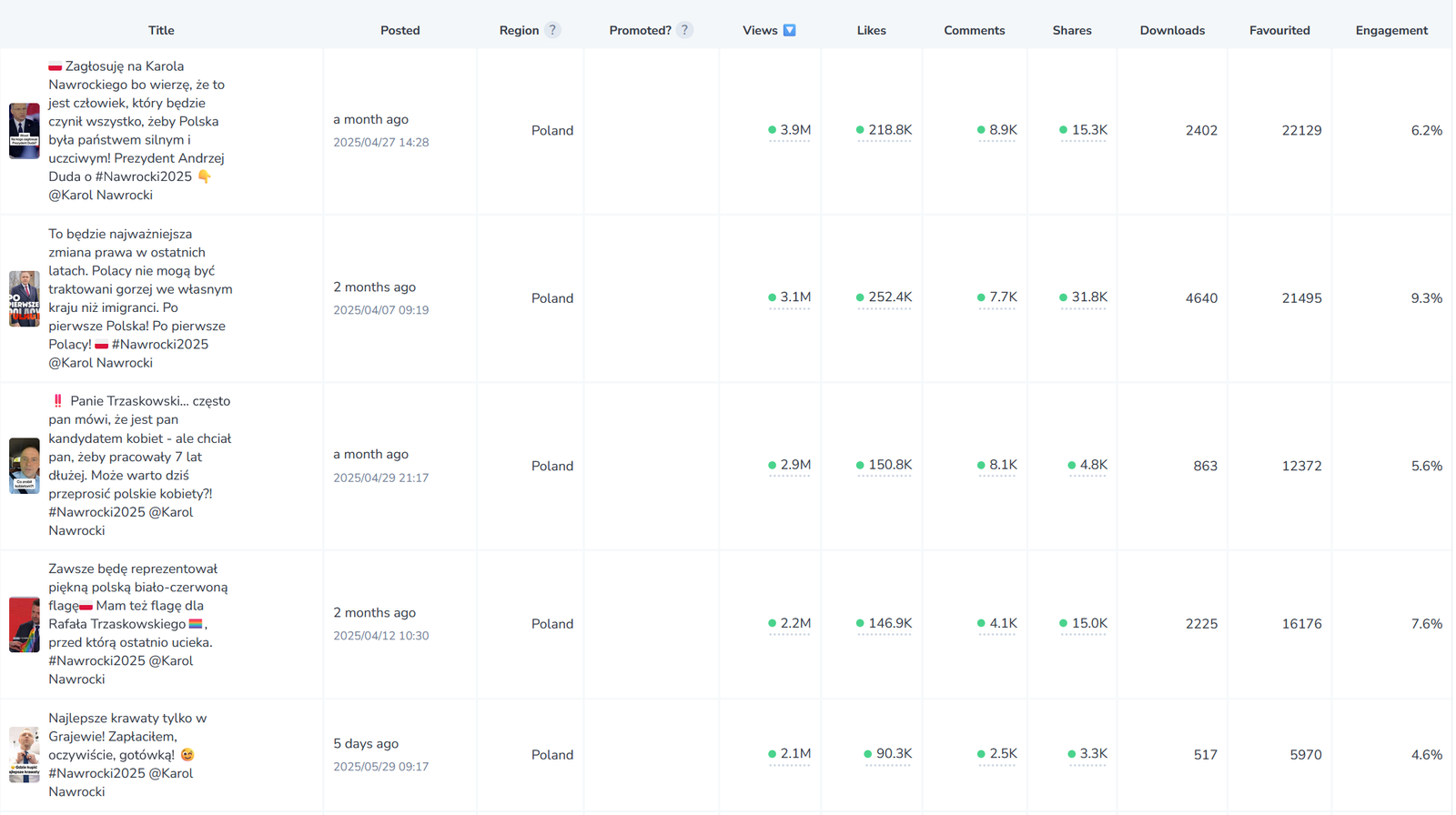Open thumbnail of biało-czerwona flag video
This screenshot has height=815, width=1456.
click(x=25, y=624)
